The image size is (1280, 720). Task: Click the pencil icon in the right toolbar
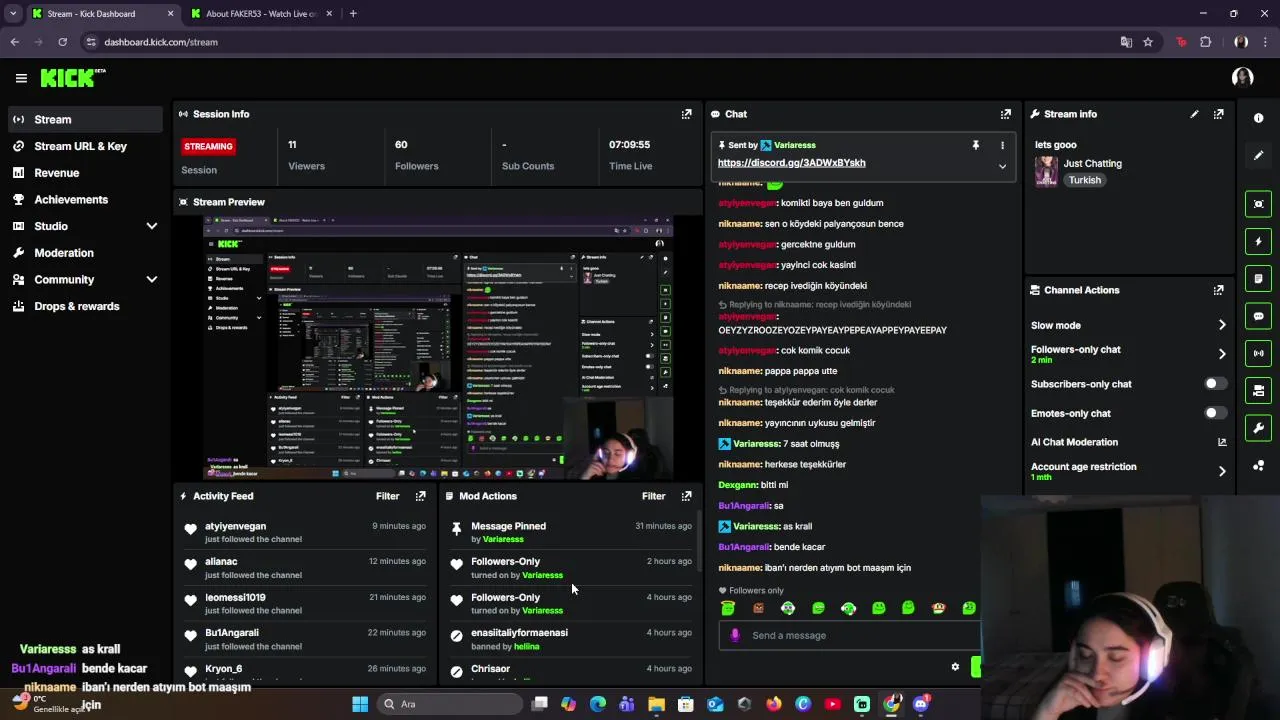1258,156
